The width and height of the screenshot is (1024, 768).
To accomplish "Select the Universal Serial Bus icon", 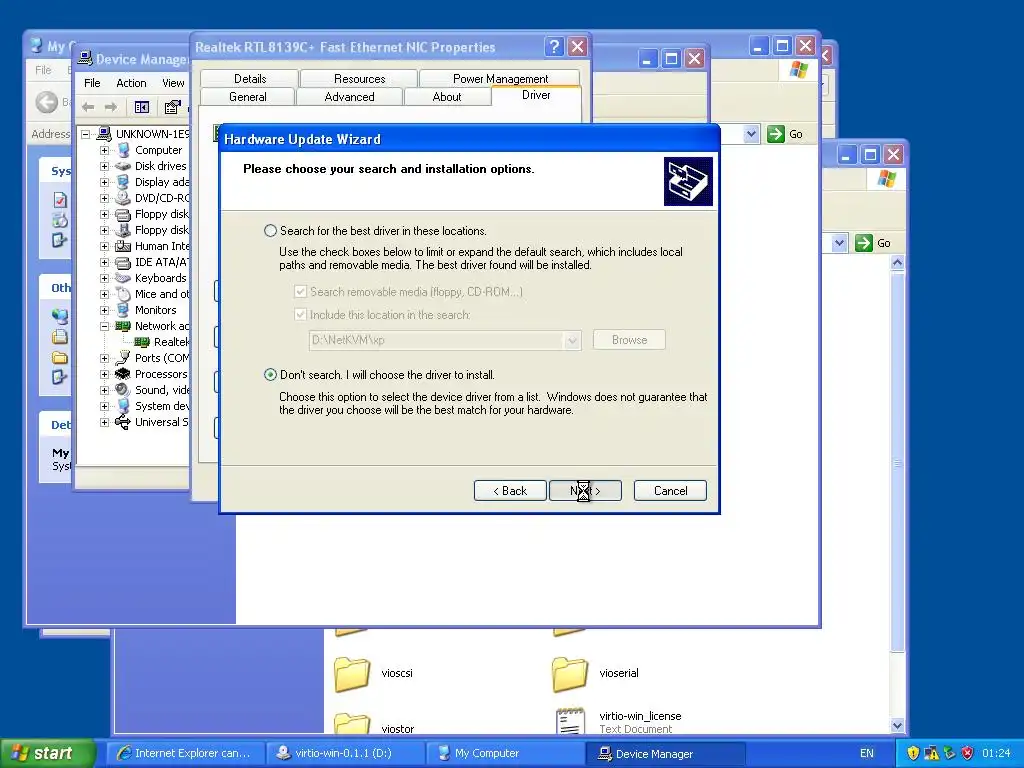I will click(123, 422).
